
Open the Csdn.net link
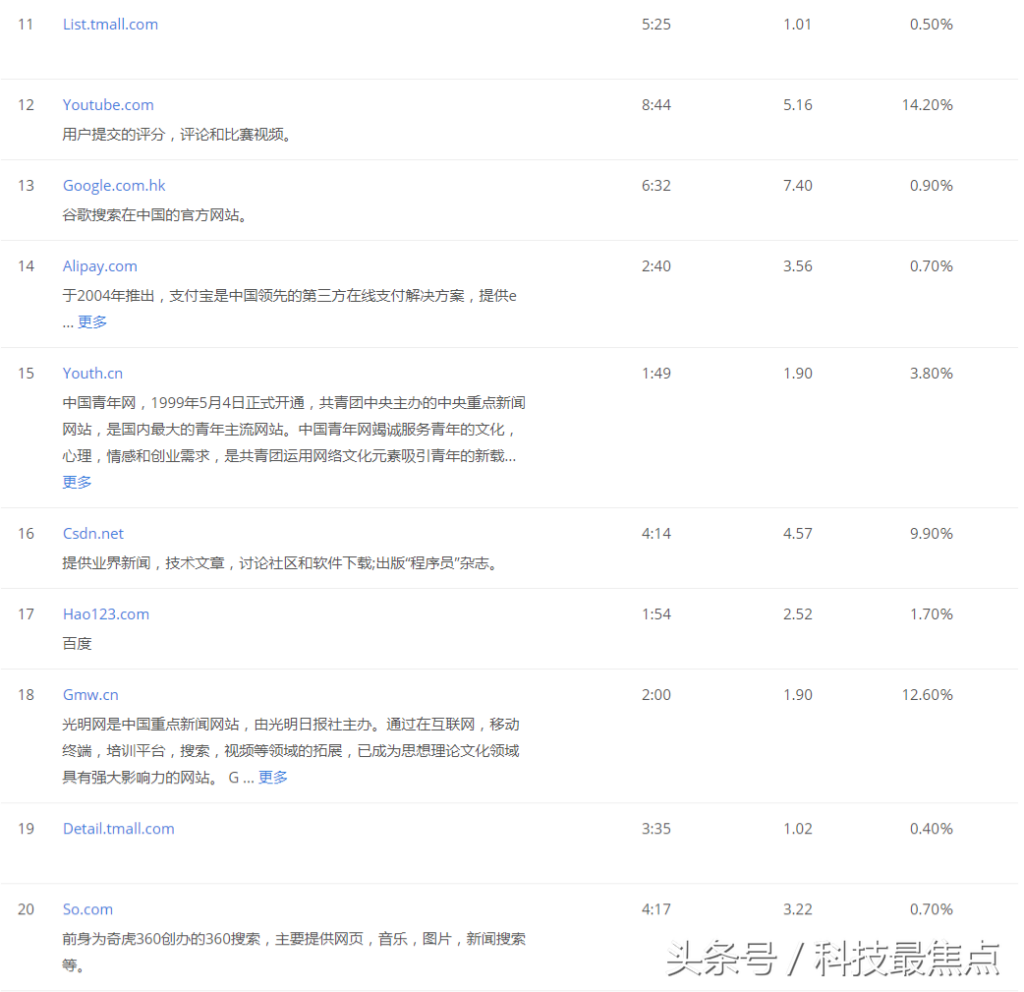(93, 534)
